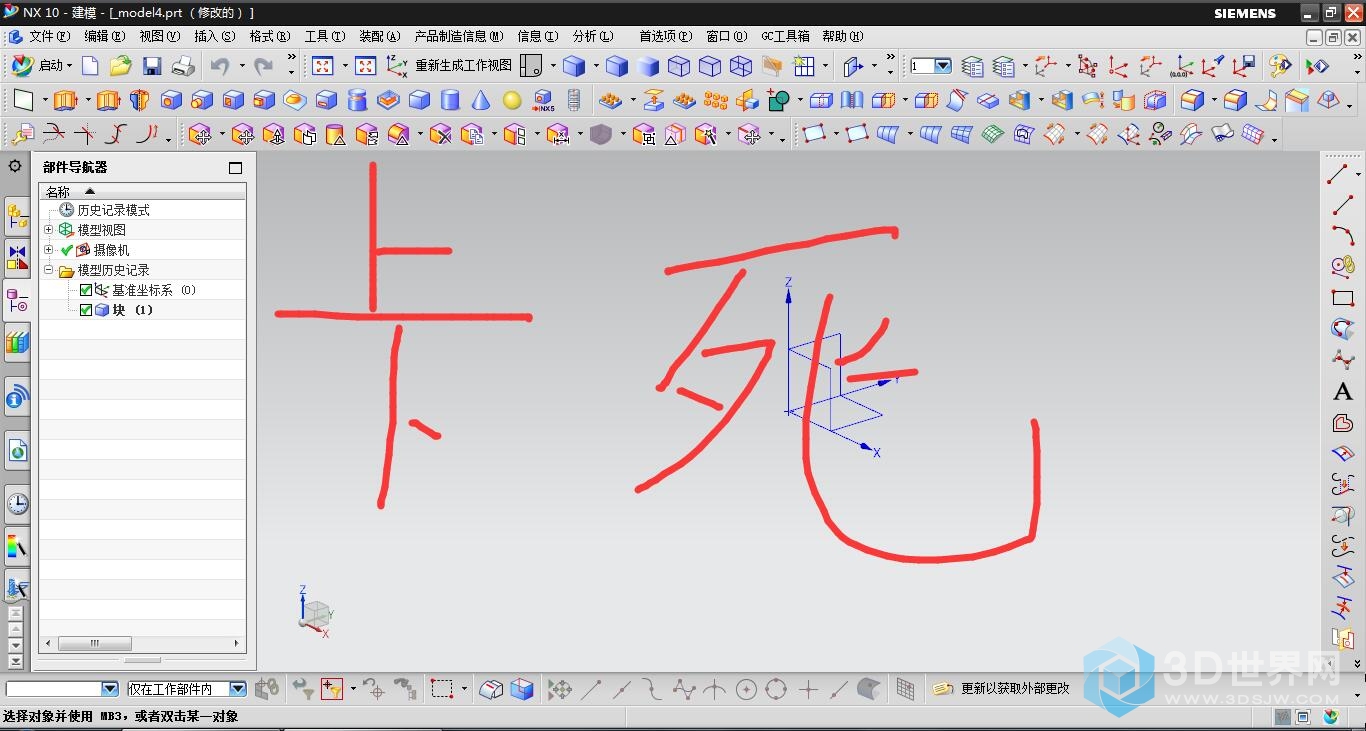Screen dimensions: 1366x731
Task: Toggle snap Point on Face option
Action: [870, 689]
